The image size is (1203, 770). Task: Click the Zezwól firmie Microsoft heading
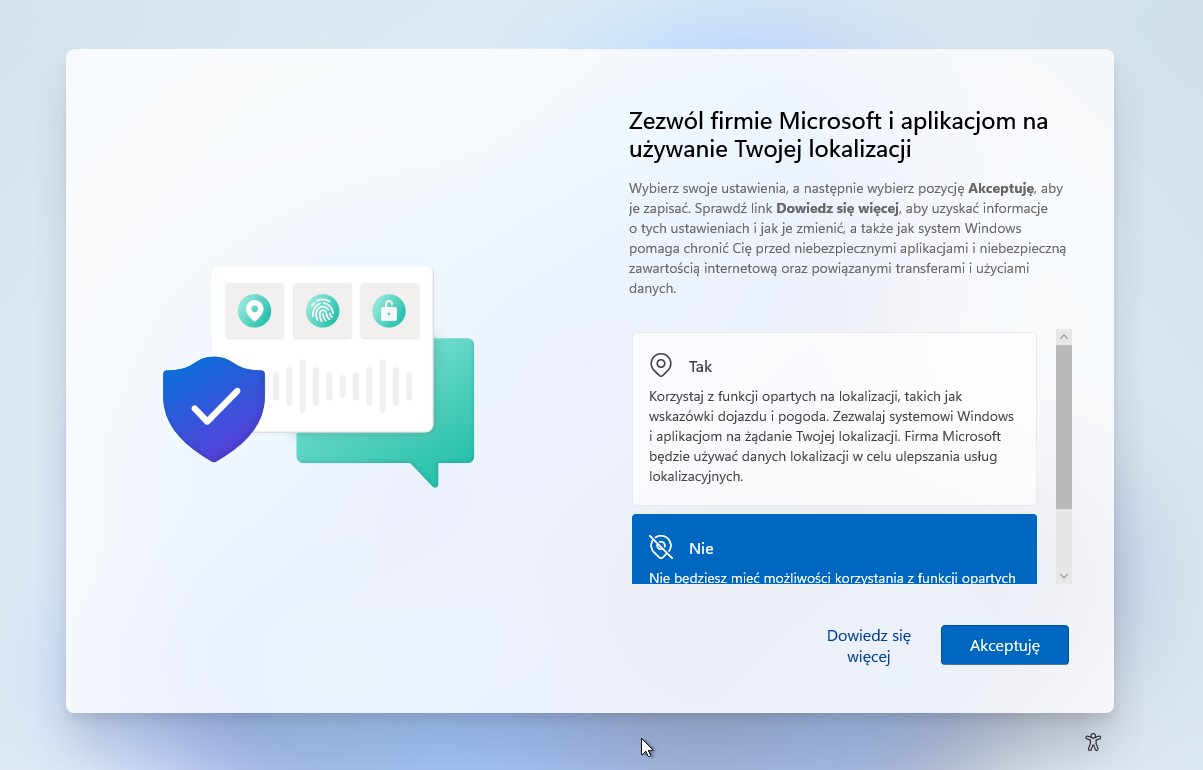(838, 135)
